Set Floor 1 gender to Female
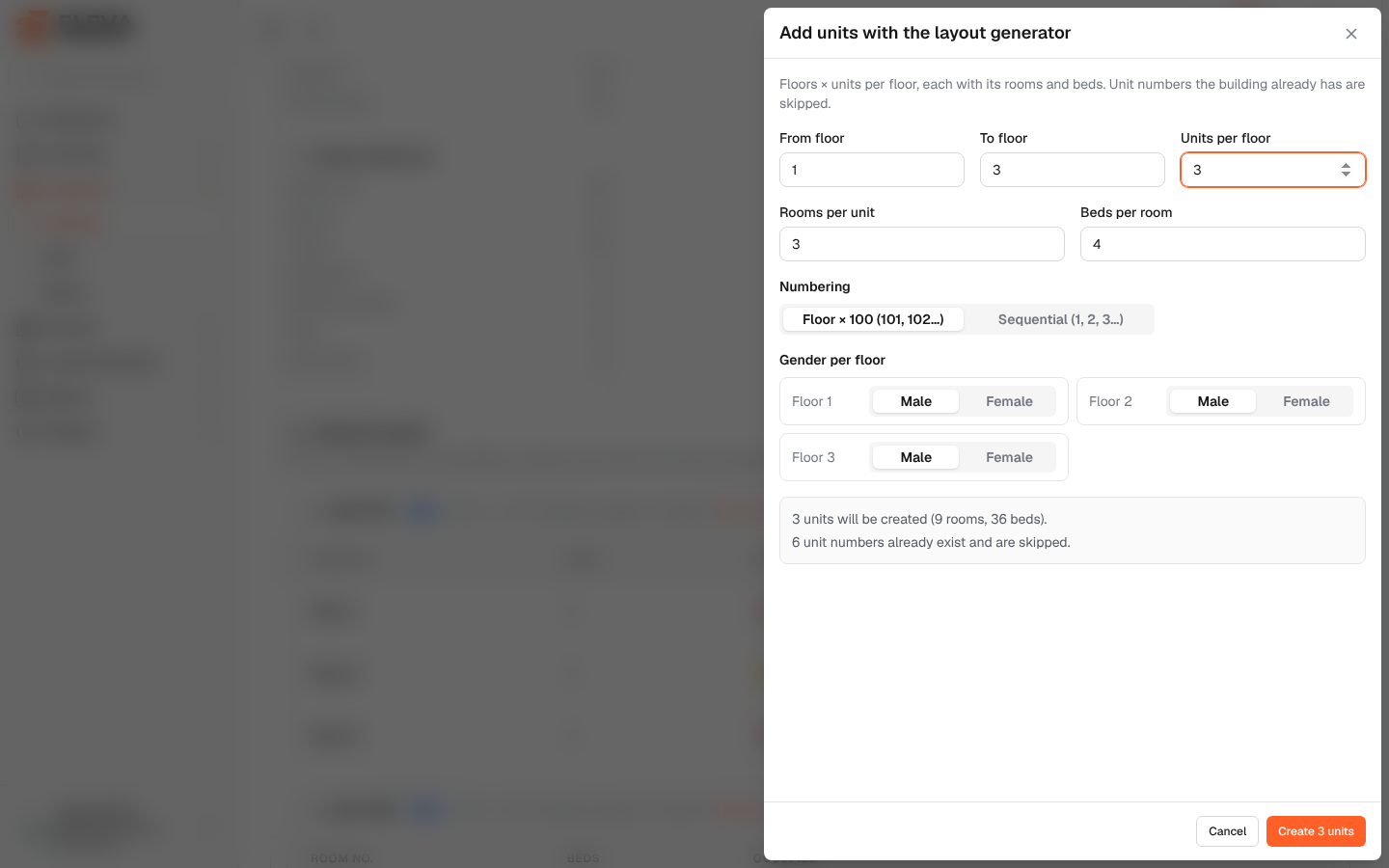 point(1009,401)
